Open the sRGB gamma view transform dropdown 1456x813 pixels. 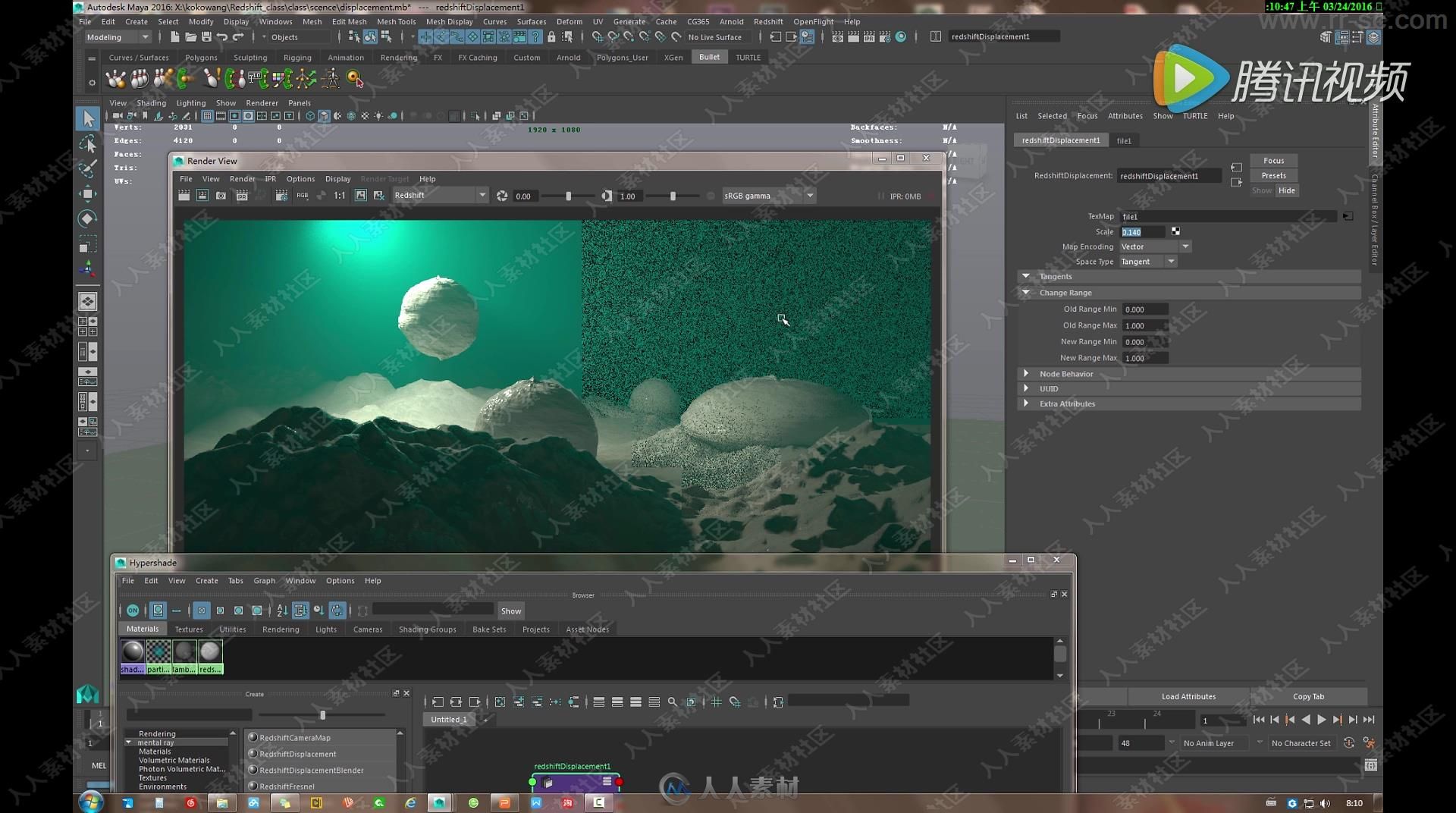pyautogui.click(x=769, y=196)
